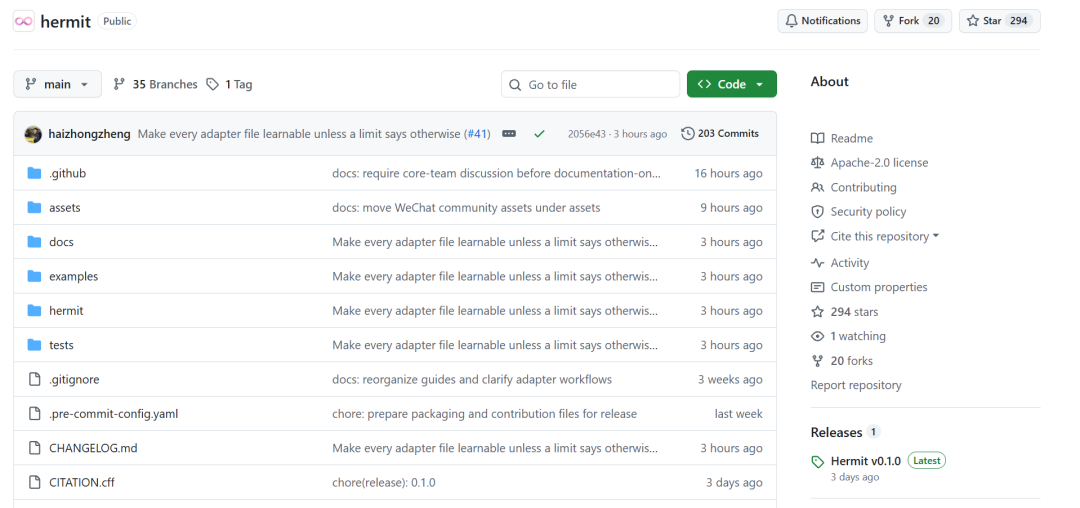The height and width of the screenshot is (508, 1080).
Task: Expand Cite this repository dropdown
Action: pyautogui.click(x=875, y=237)
